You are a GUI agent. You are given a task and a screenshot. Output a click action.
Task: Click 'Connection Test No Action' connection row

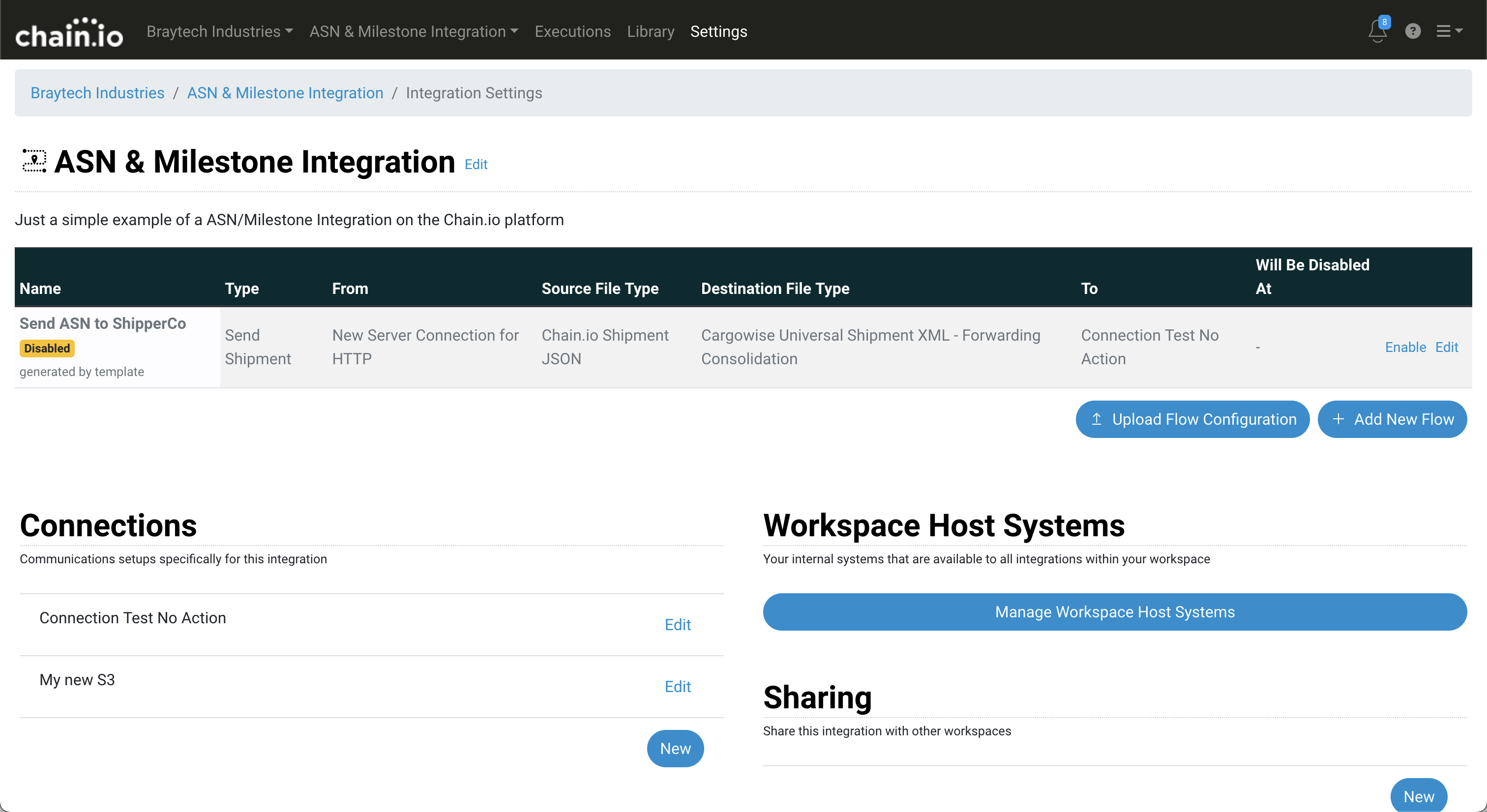(x=371, y=624)
